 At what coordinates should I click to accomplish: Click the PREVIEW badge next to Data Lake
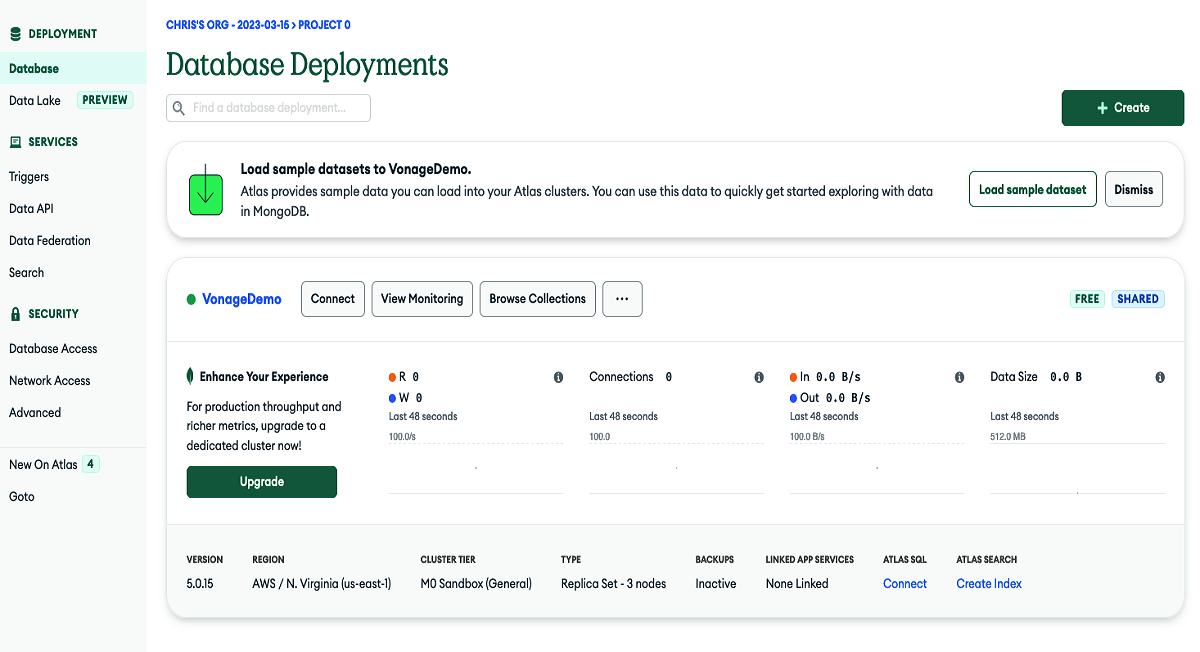(x=105, y=100)
